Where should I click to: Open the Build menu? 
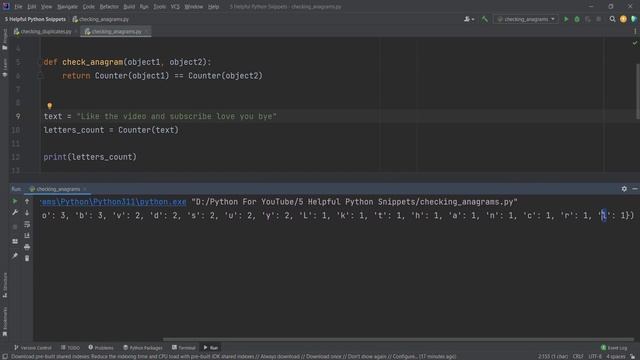click(129, 7)
